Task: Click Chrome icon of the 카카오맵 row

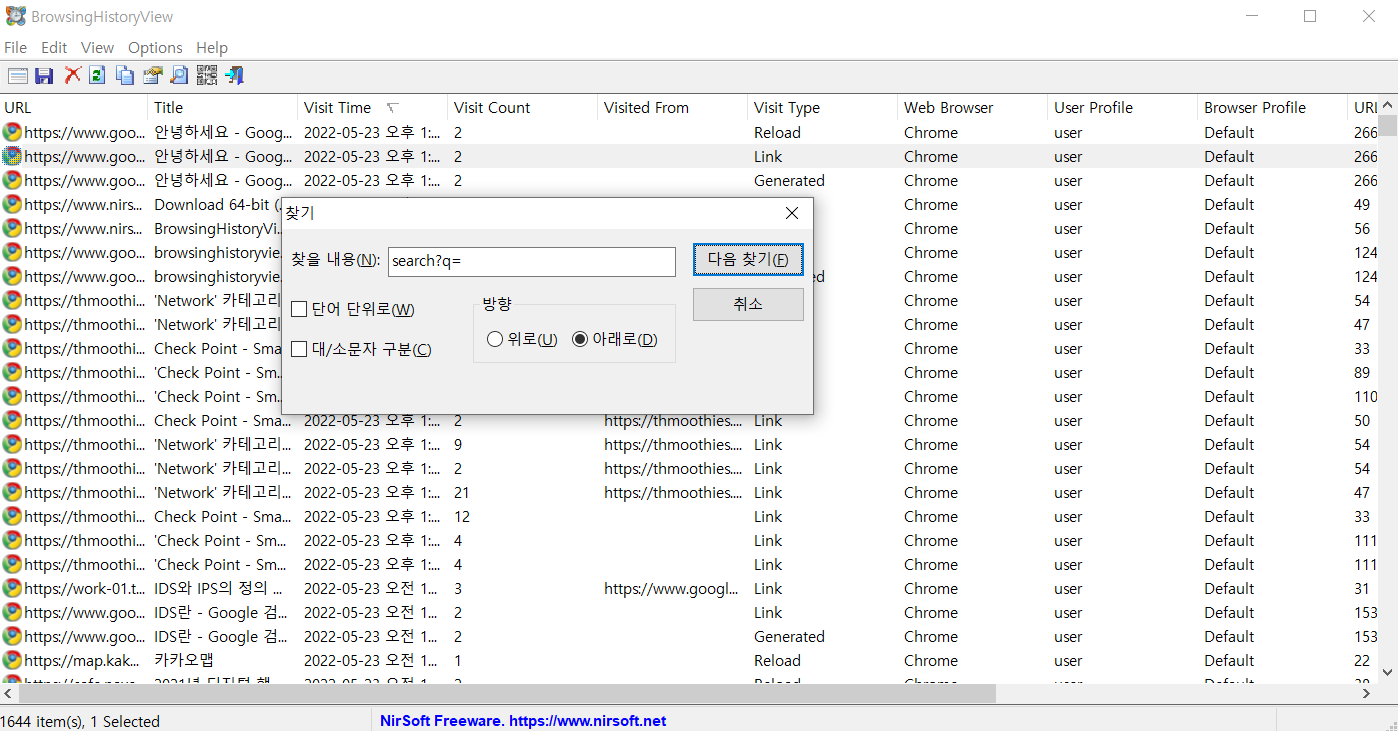Action: tap(12, 660)
